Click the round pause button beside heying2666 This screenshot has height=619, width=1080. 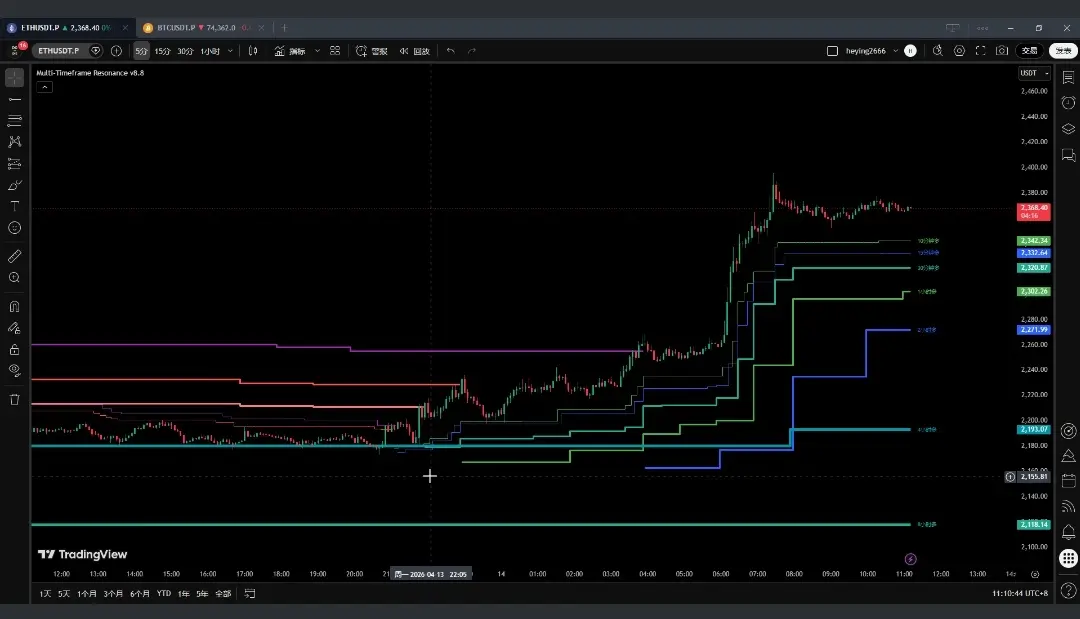(x=910, y=51)
